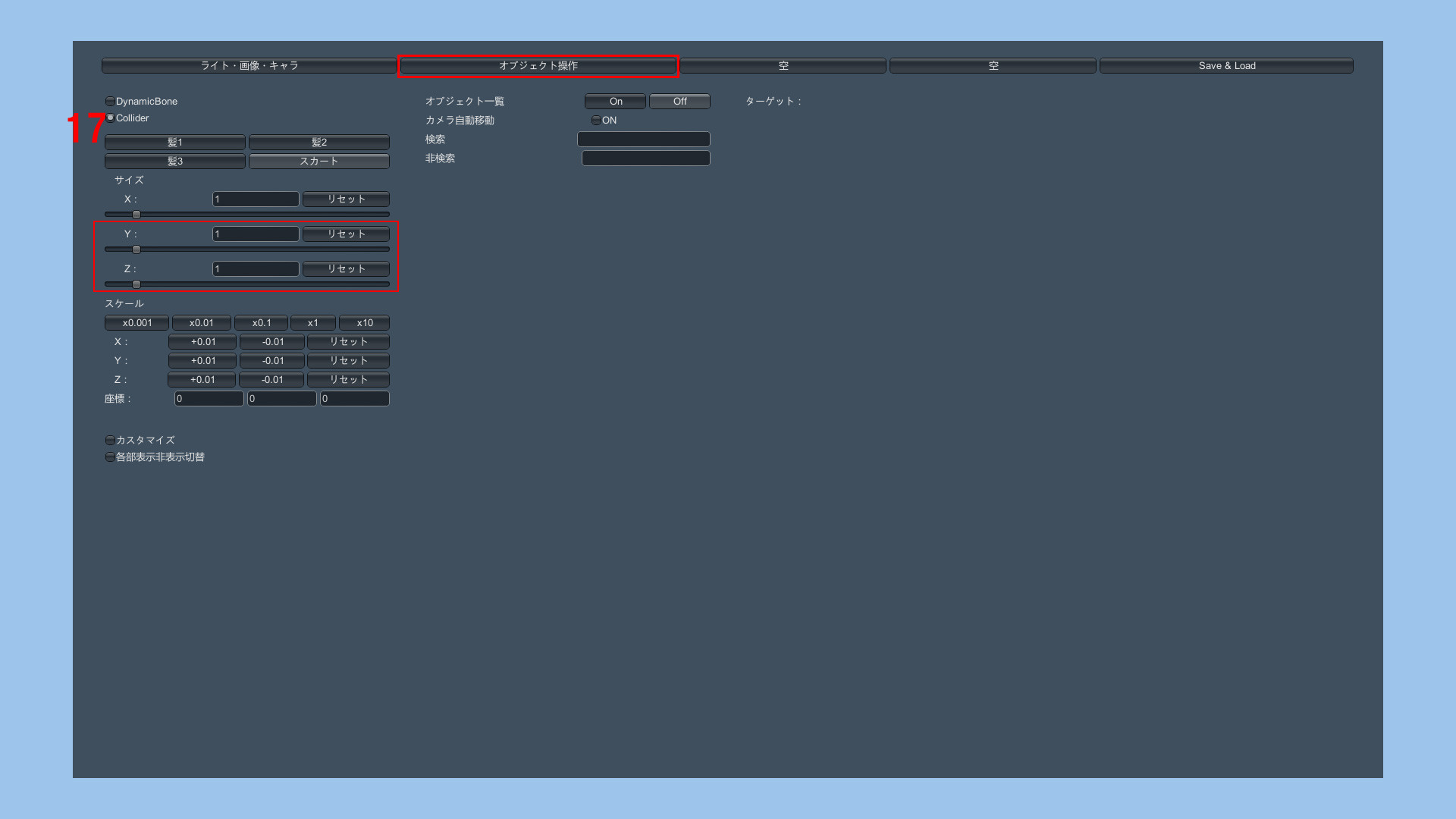This screenshot has height=819, width=1456.
Task: Toggle the 各部表示非表示切替 option
Action: tap(111, 457)
